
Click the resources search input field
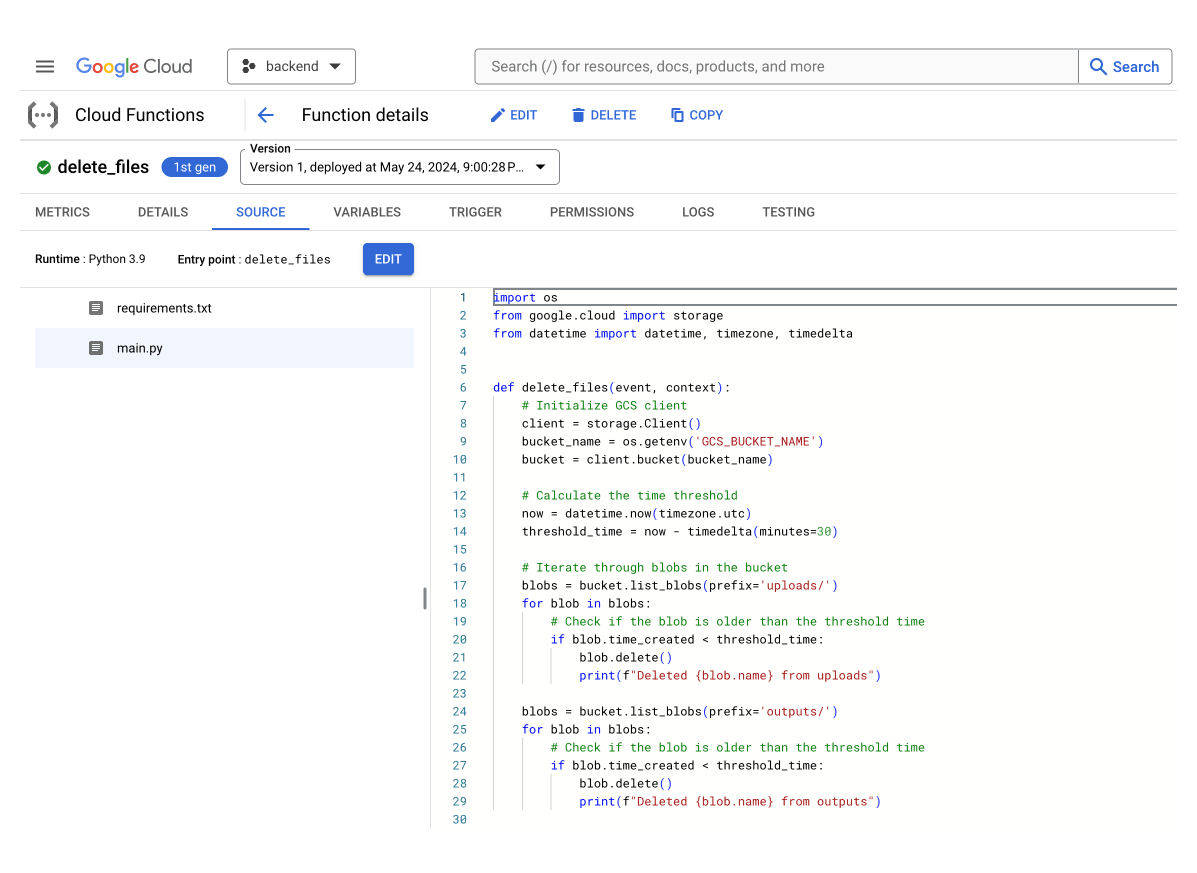pyautogui.click(x=775, y=67)
